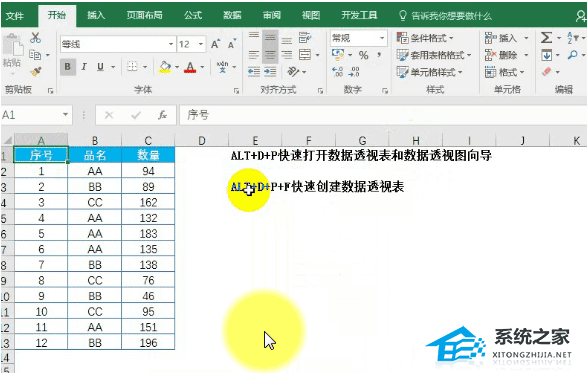Select the Format Painter brush
Image resolution: width=587 pixels, height=373 pixels.
[x=36, y=71]
